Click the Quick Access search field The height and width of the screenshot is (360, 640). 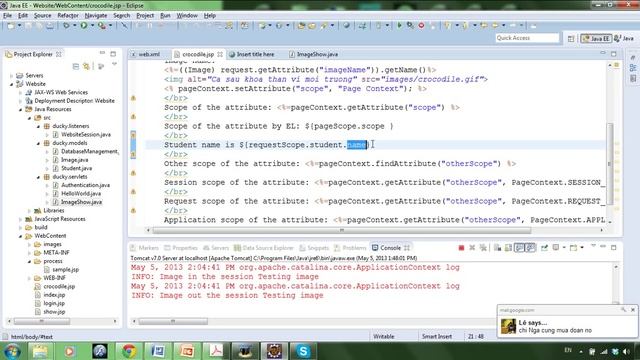pos(527,38)
